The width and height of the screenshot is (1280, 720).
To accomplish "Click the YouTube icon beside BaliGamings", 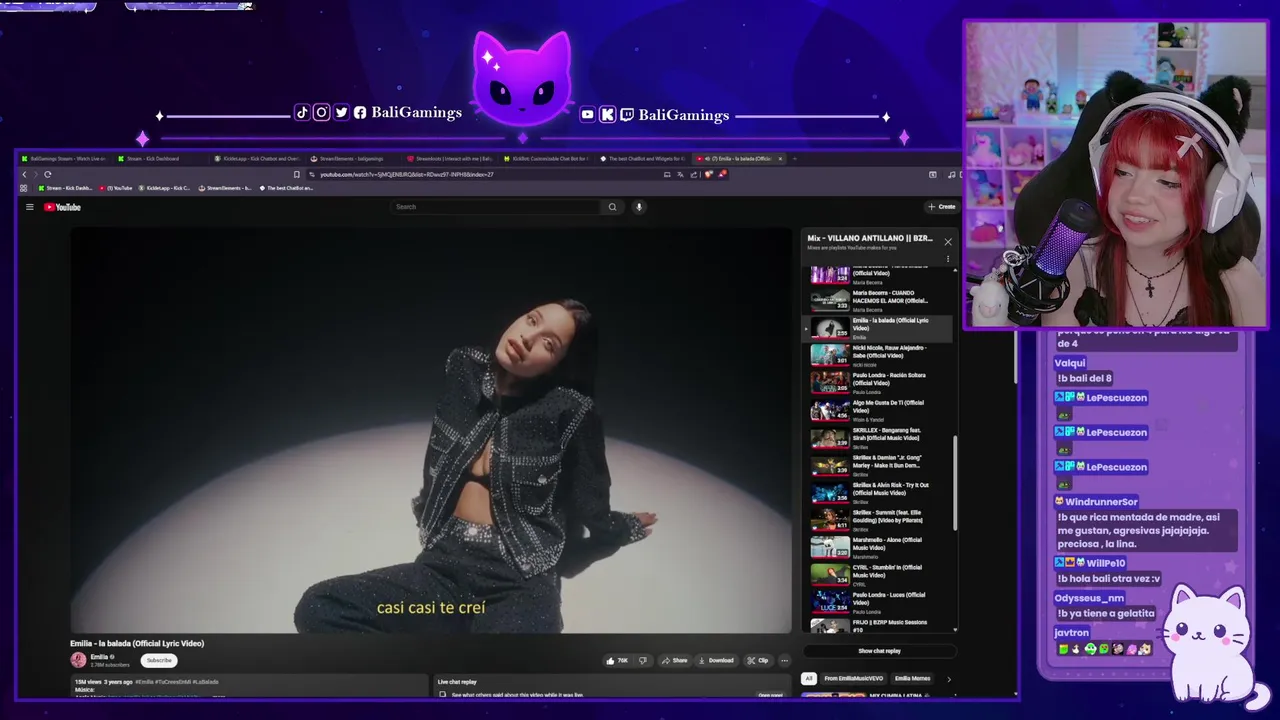I will point(588,115).
